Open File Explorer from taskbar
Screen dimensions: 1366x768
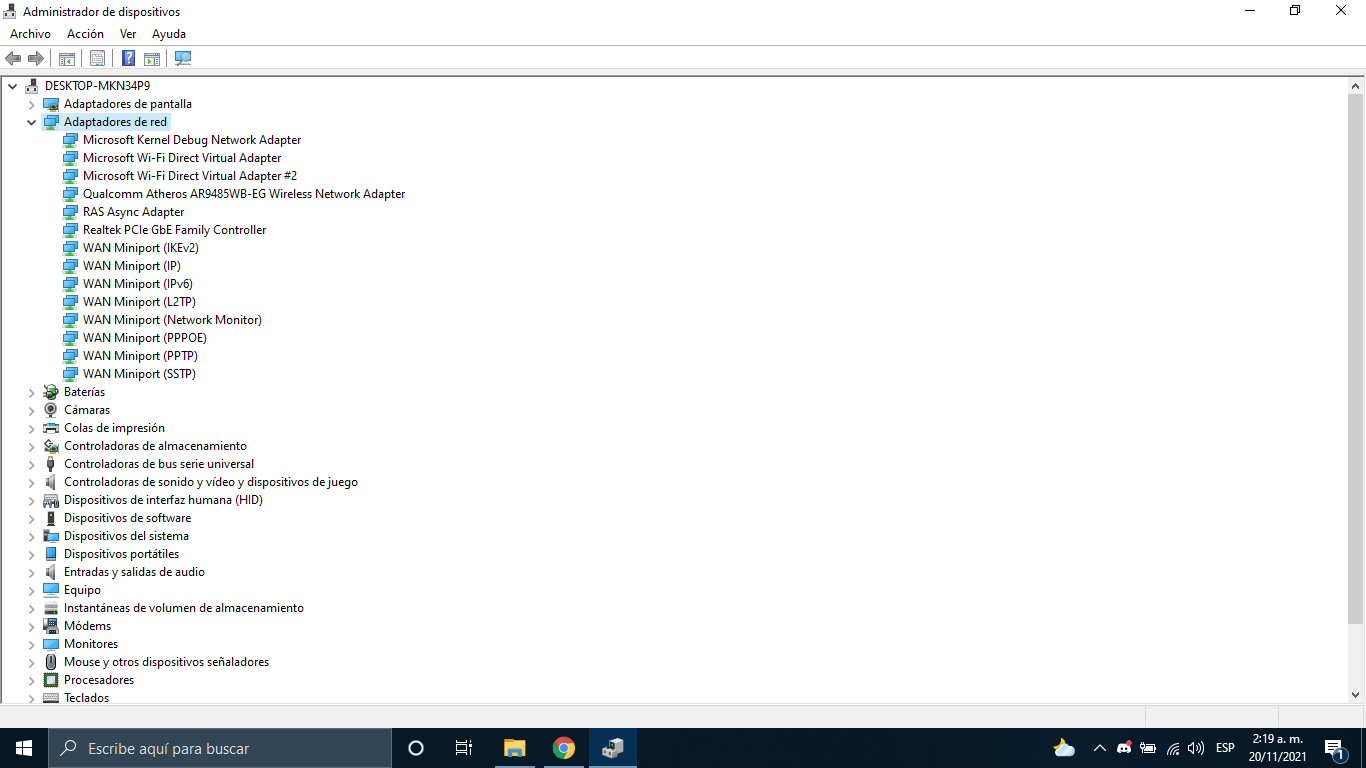coord(514,748)
